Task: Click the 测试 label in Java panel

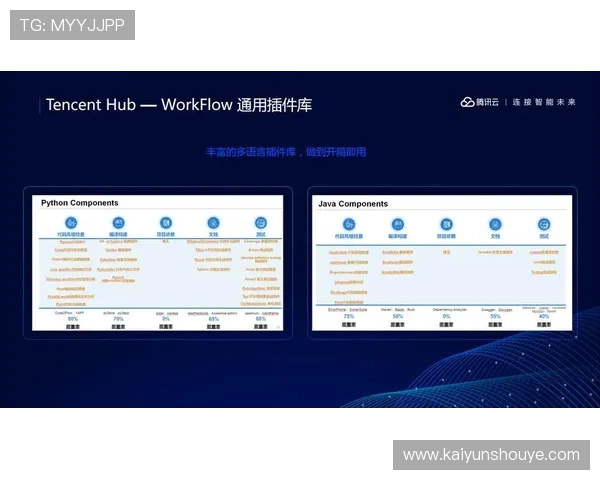Action: (x=544, y=236)
